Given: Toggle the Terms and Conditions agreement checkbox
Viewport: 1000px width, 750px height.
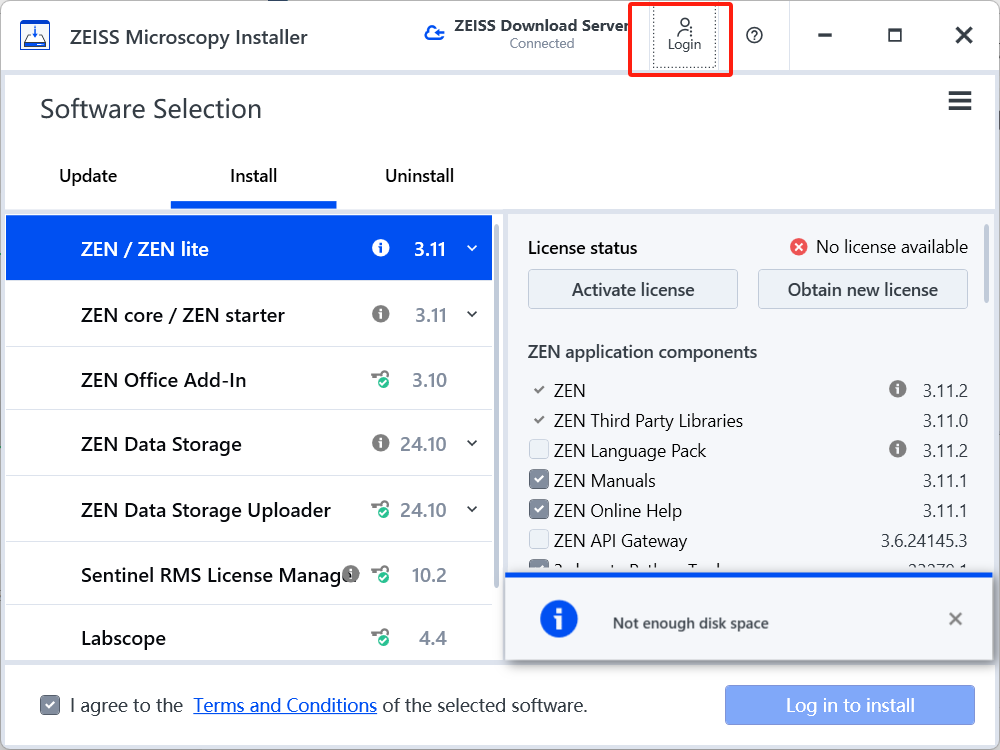Looking at the screenshot, I should pyautogui.click(x=50, y=705).
